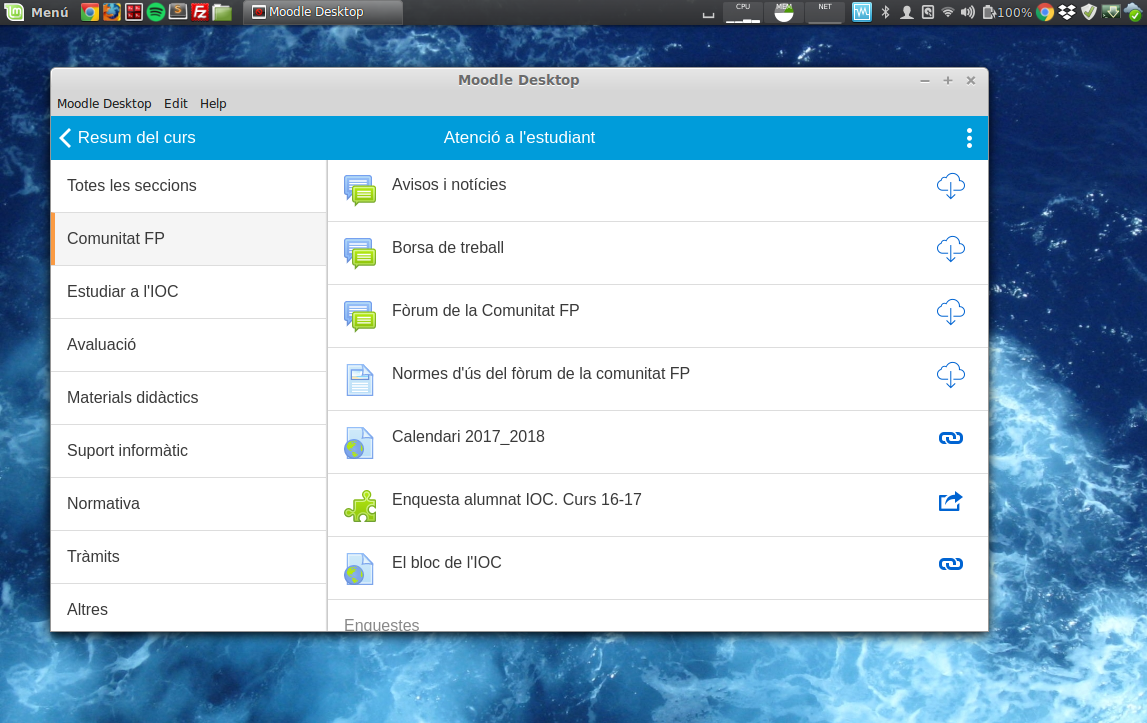This screenshot has width=1147, height=723.
Task: Open the Help menu
Action: (x=213, y=104)
